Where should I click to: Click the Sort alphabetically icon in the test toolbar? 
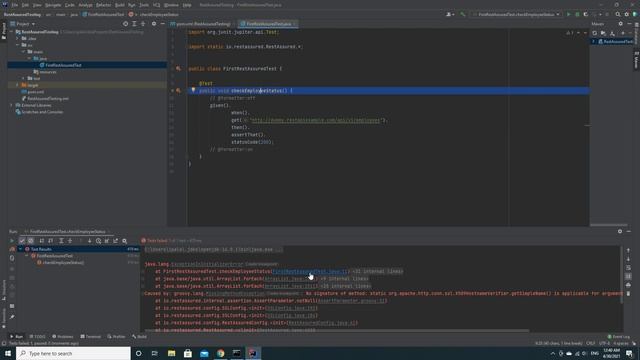[42, 241]
